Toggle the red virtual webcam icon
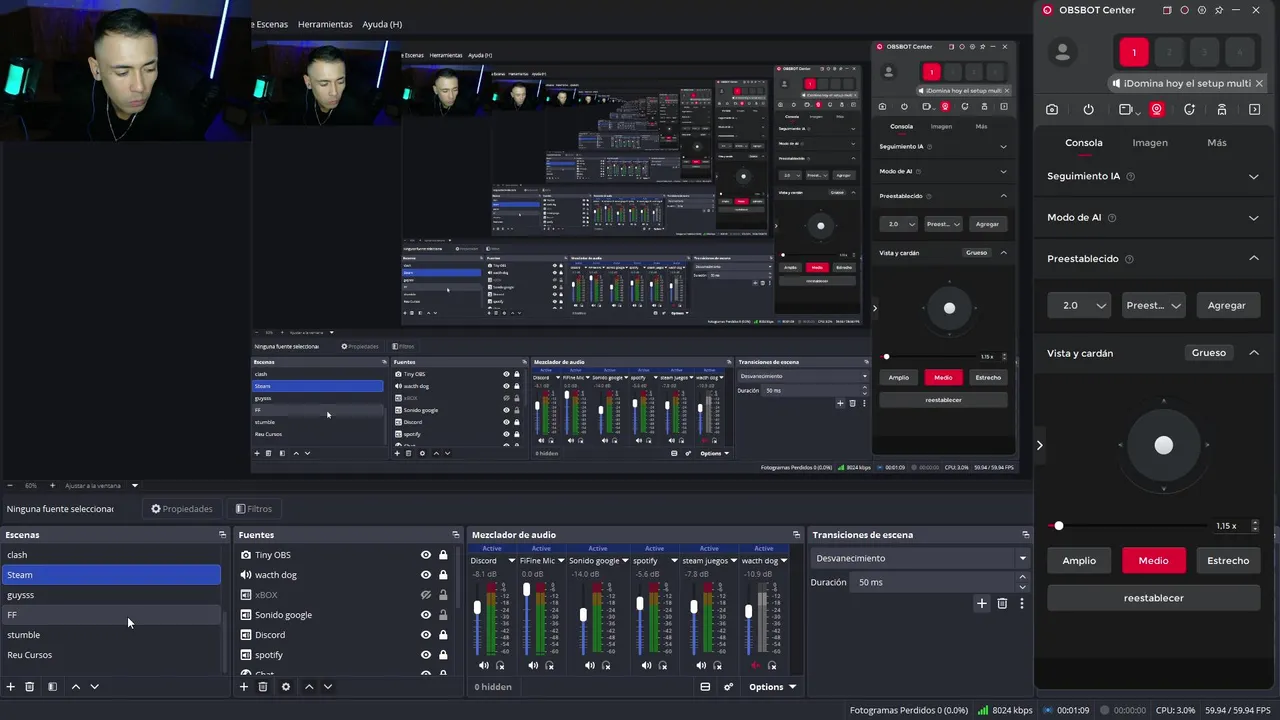The height and width of the screenshot is (720, 1280). point(1157,110)
